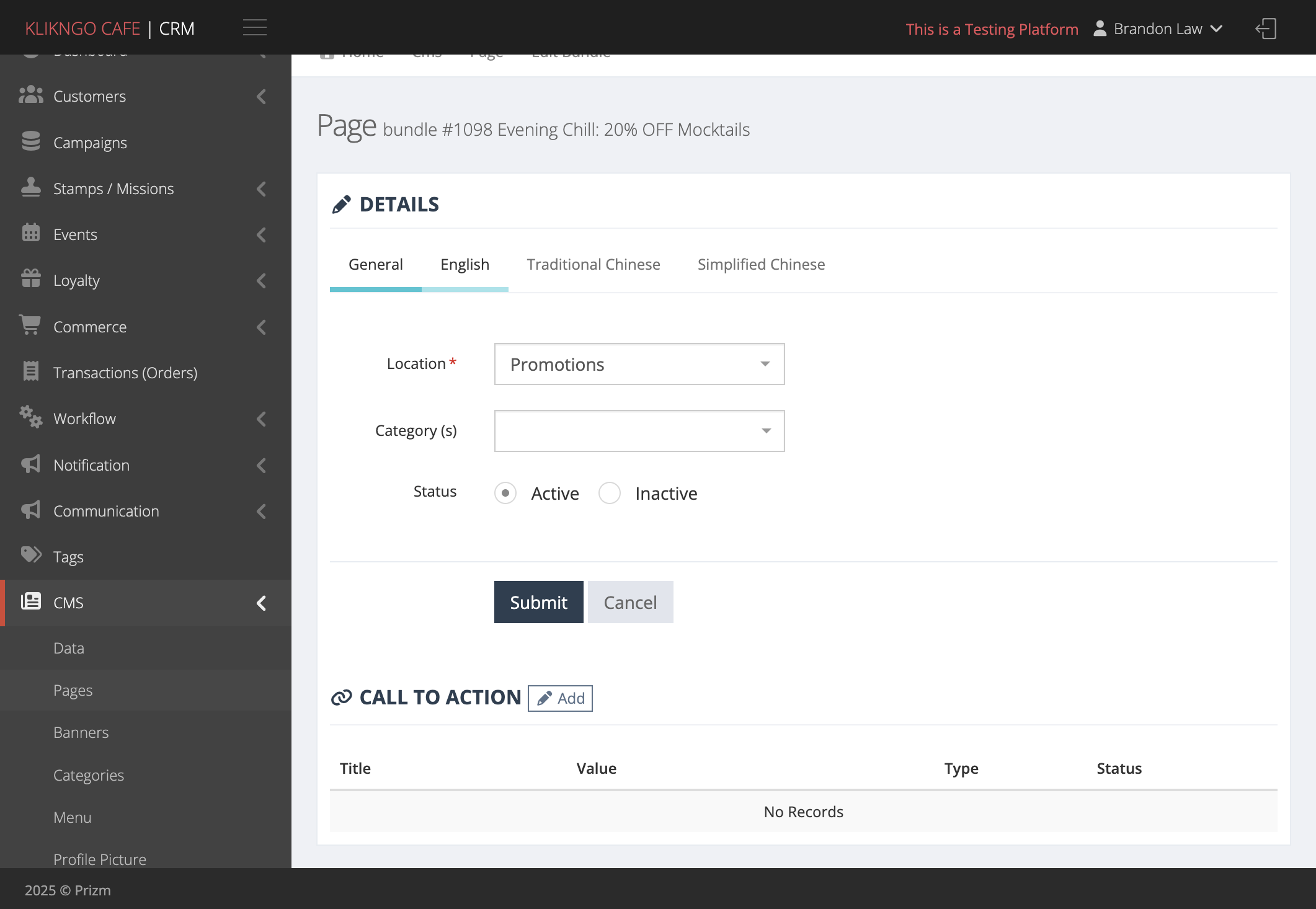Click the Customers people icon

coord(31,95)
